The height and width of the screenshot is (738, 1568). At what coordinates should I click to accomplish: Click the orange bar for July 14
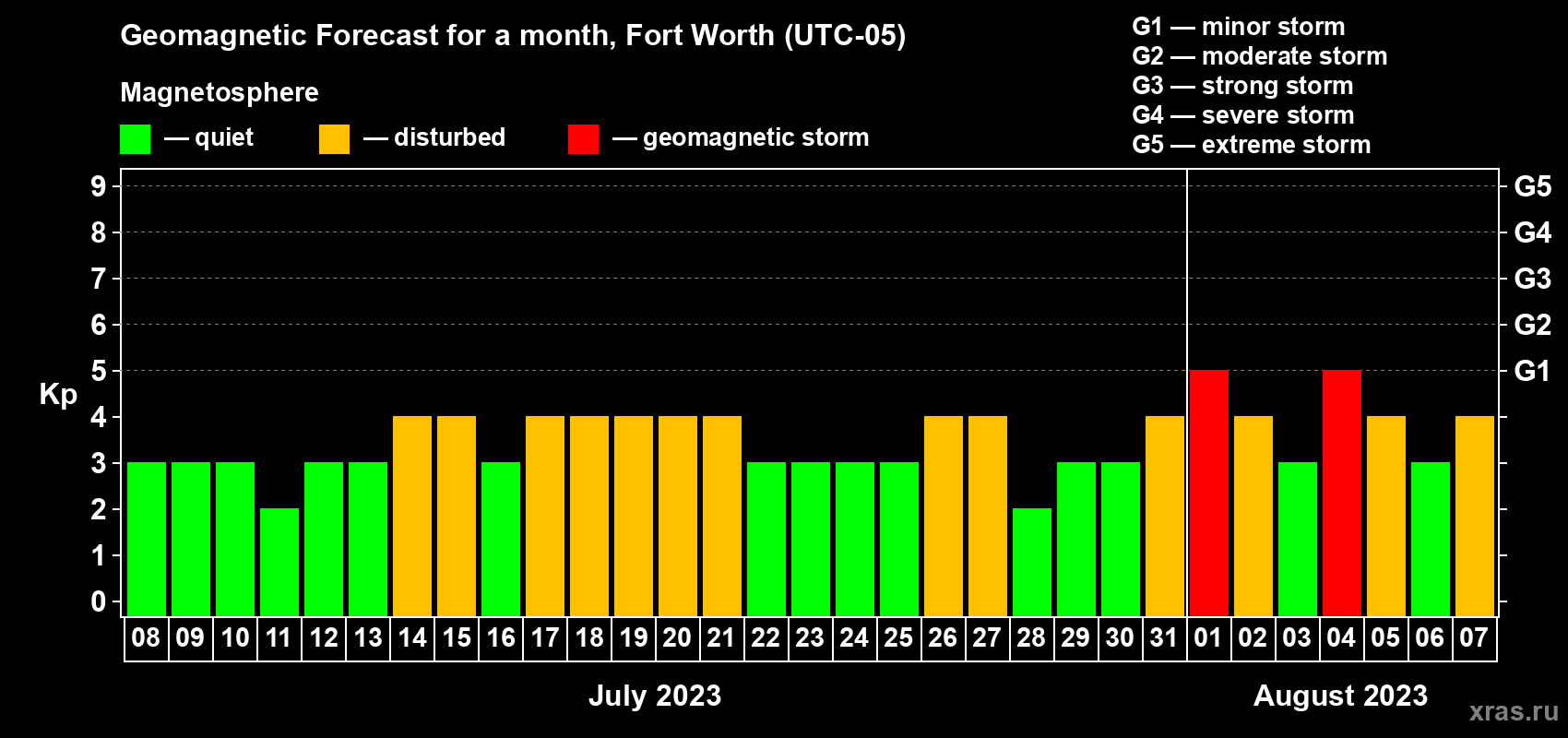pos(412,516)
